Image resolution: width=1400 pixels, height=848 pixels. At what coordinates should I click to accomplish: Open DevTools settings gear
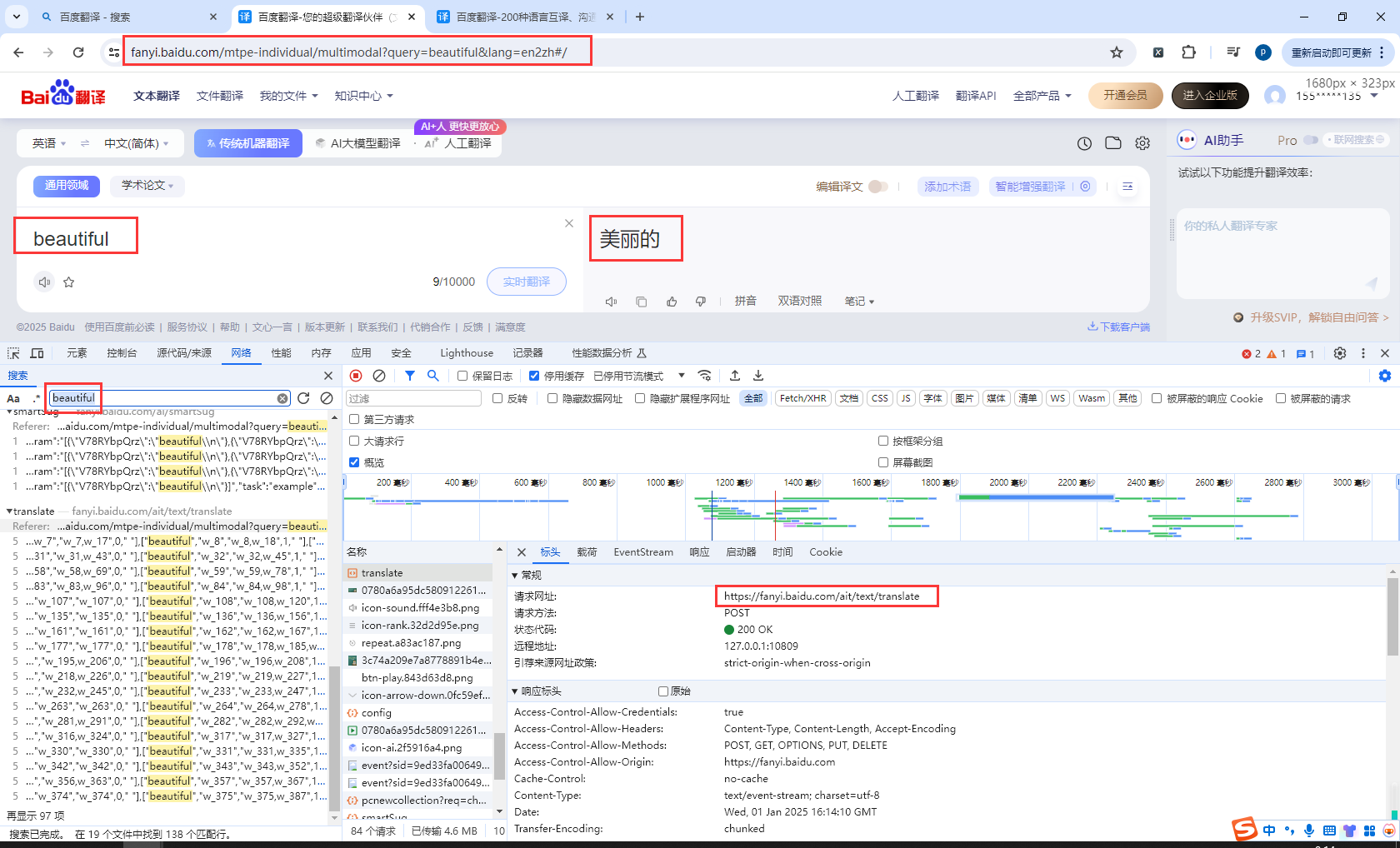click(x=1340, y=353)
